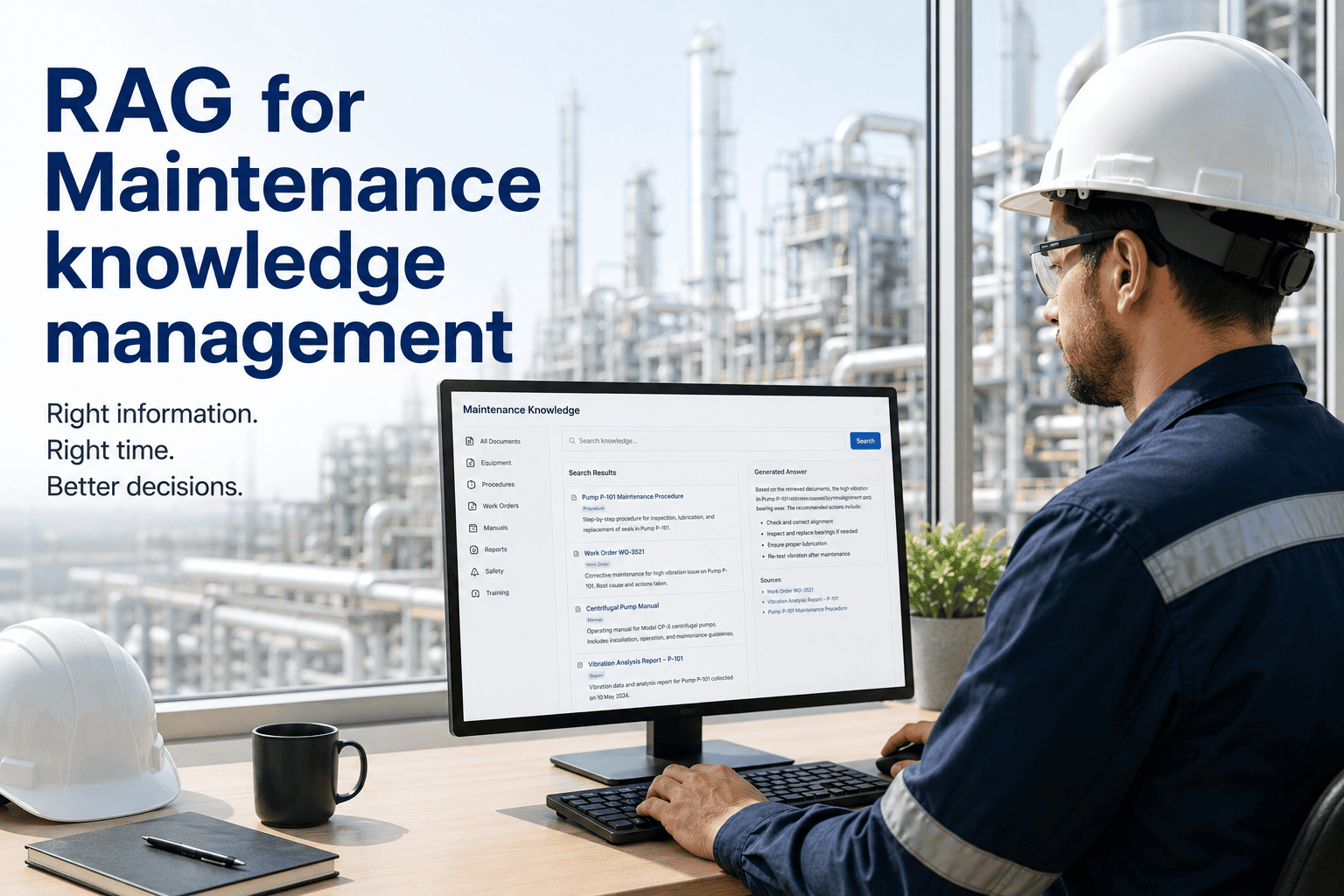This screenshot has width=1344, height=896.
Task: Click the Training sidebar icon
Action: tap(476, 593)
